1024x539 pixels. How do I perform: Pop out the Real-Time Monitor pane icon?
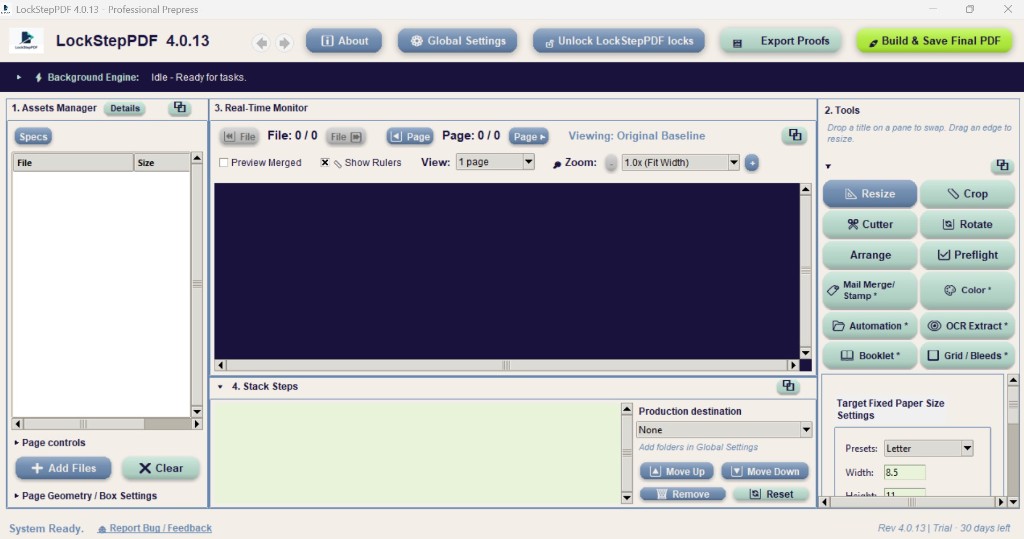(x=794, y=135)
